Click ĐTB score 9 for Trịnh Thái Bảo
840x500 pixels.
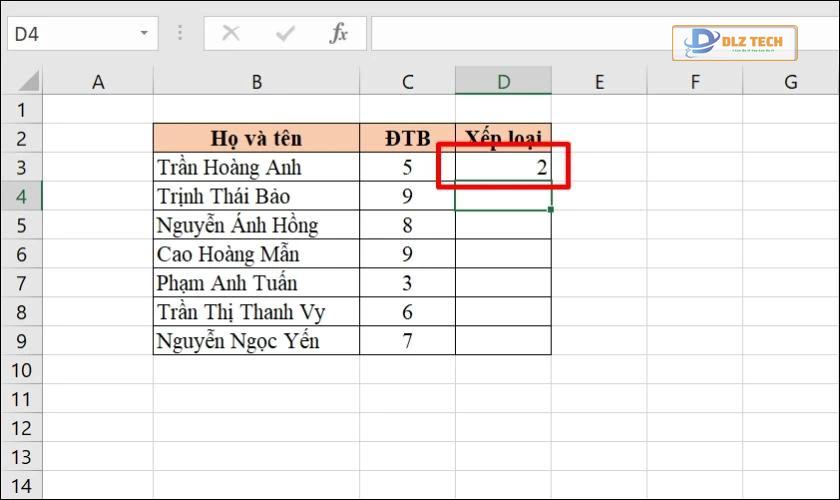click(x=408, y=196)
